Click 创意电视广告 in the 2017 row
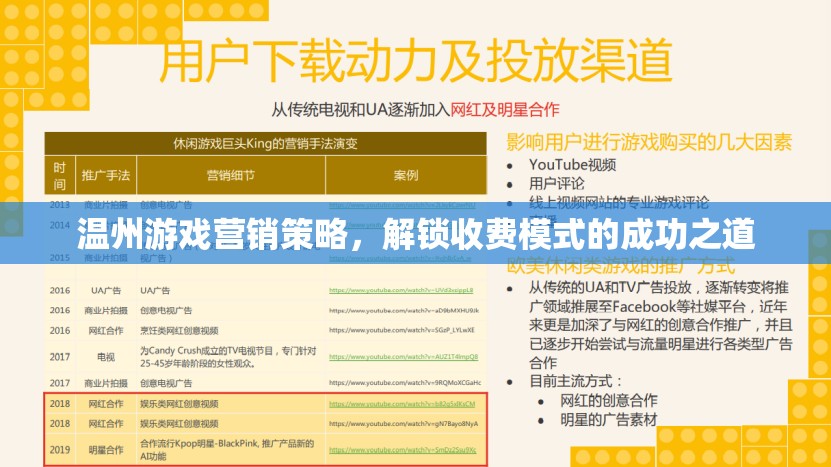 (x=166, y=383)
